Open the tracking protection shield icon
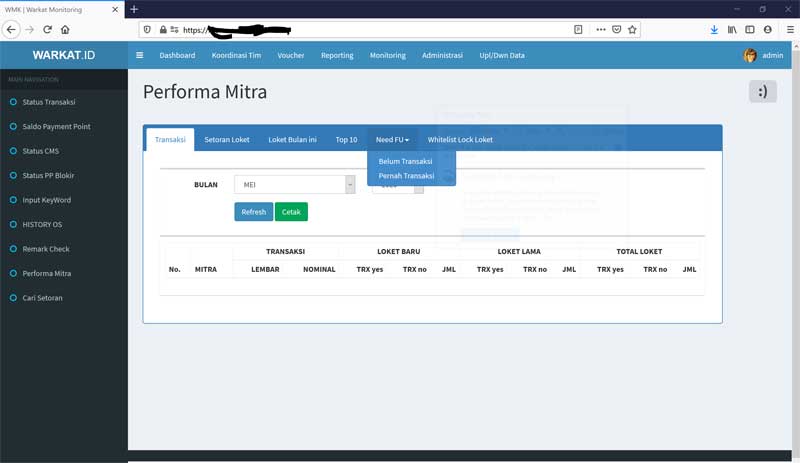This screenshot has width=800, height=463. [x=147, y=30]
